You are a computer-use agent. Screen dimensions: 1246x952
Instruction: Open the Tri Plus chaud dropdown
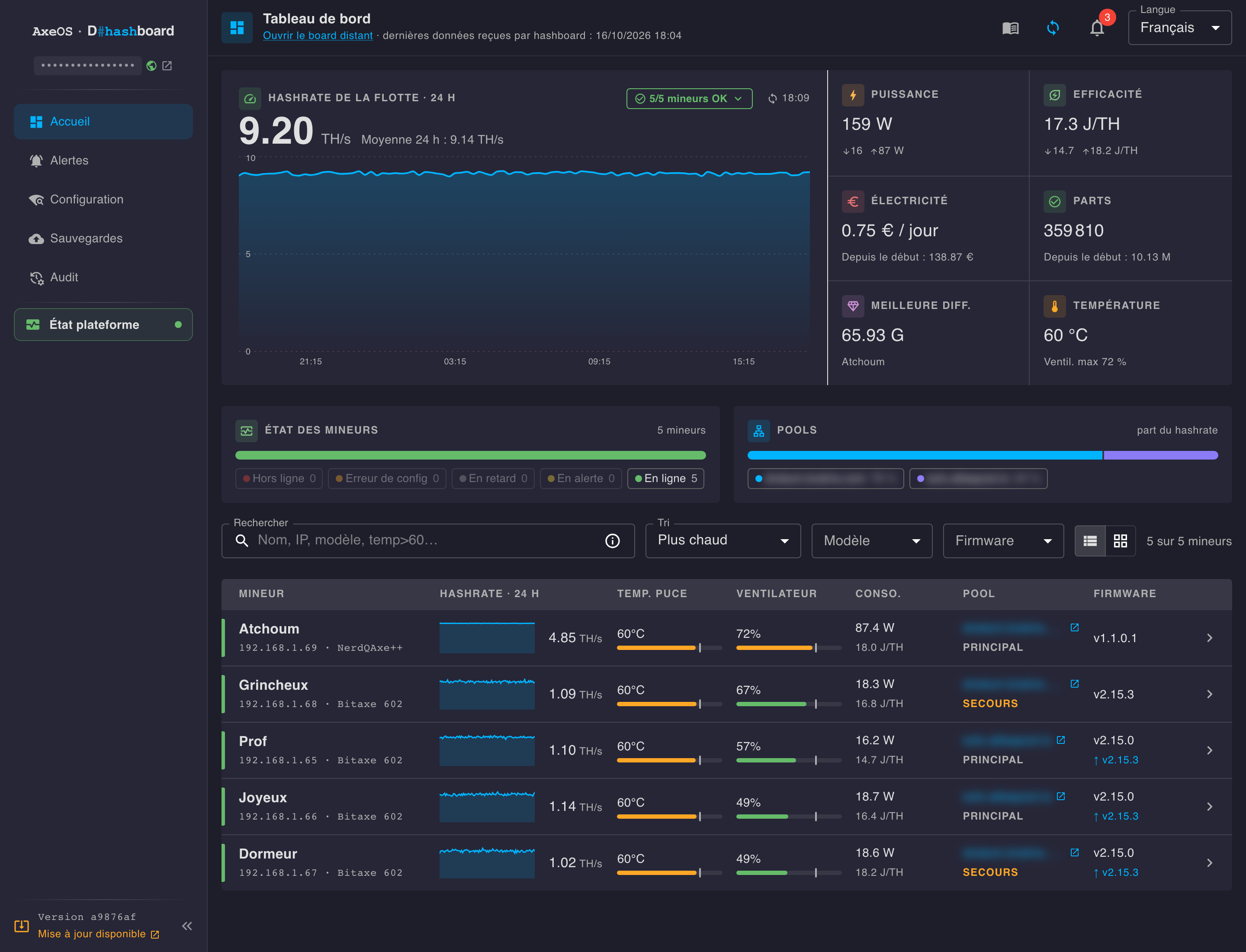pyautogui.click(x=723, y=540)
